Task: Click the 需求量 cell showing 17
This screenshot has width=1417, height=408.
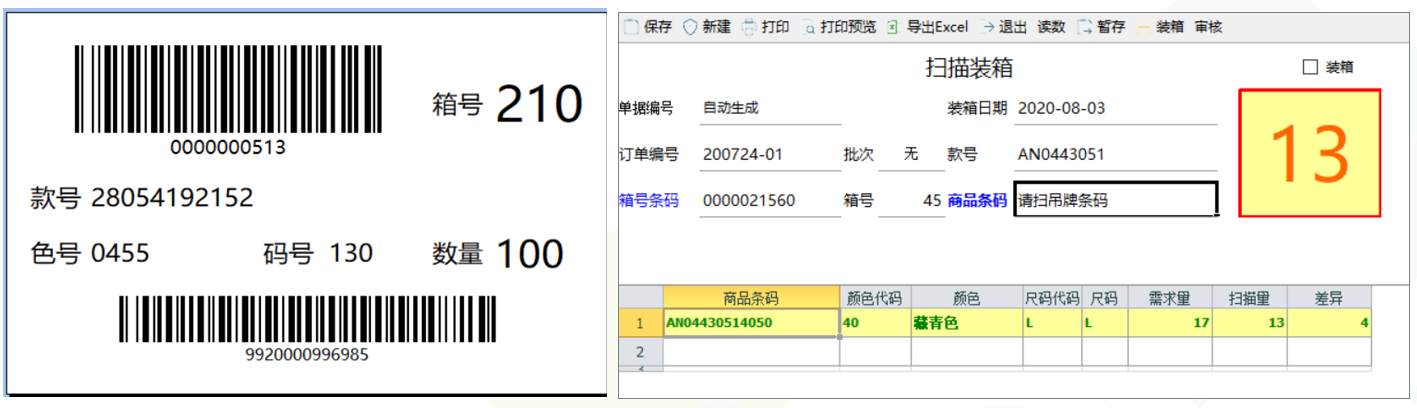Action: click(x=1170, y=323)
